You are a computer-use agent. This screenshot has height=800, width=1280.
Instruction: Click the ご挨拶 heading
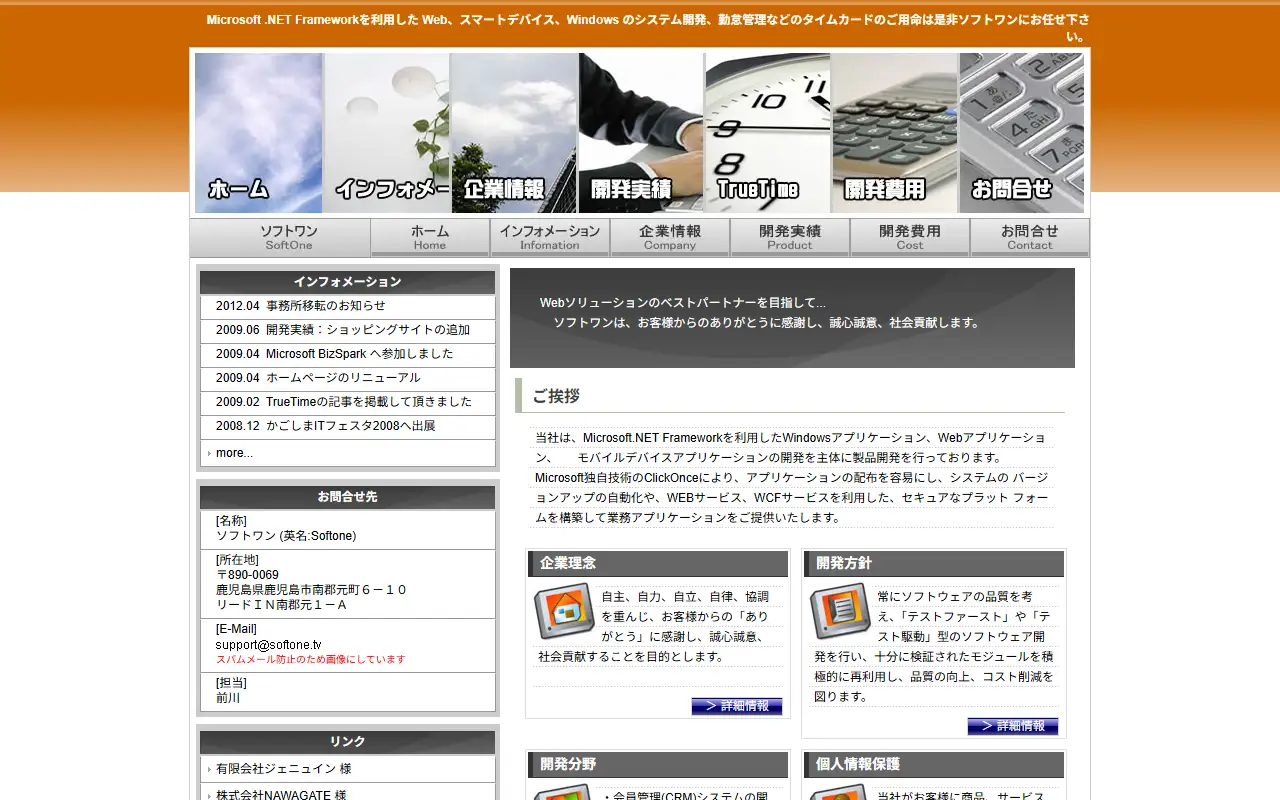click(x=556, y=396)
